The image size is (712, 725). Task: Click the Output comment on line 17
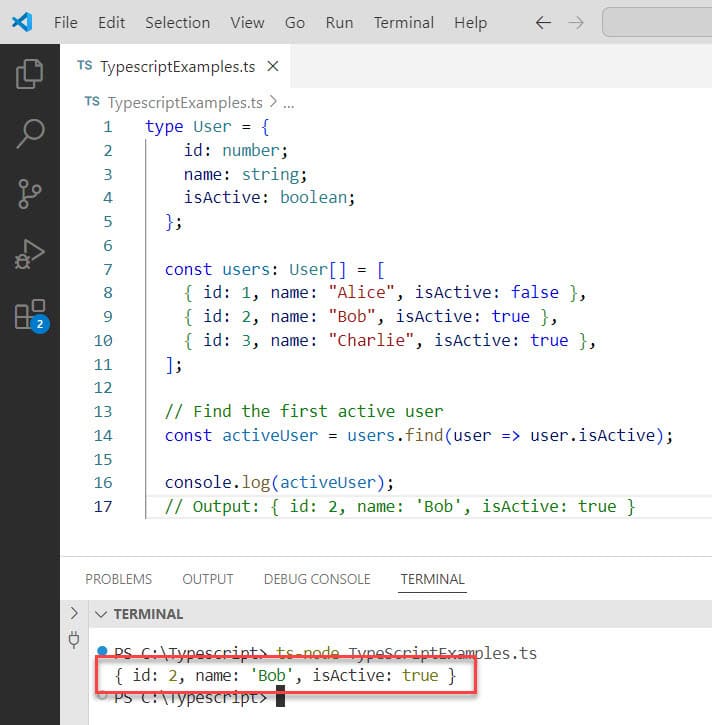pos(400,507)
